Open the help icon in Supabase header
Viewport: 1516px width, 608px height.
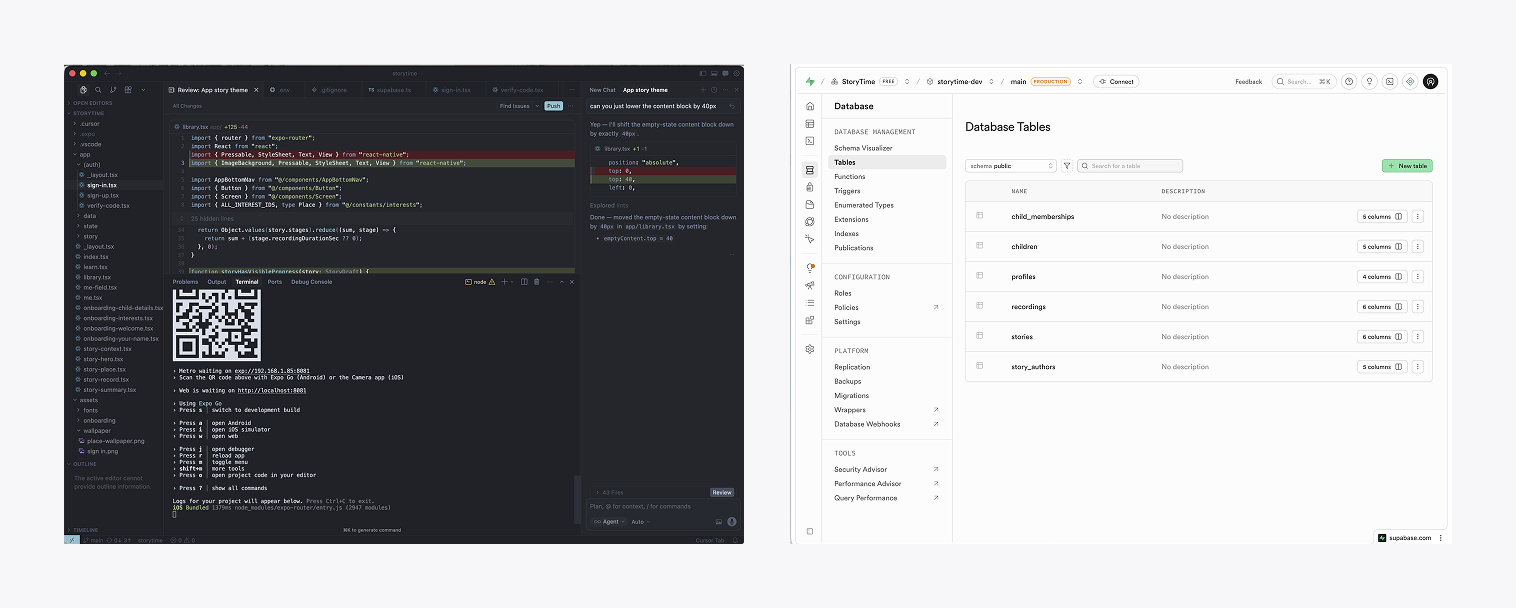point(1349,82)
